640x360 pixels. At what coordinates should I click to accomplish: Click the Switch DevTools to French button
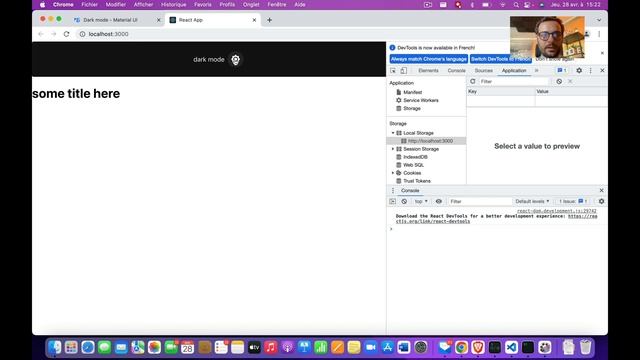(x=501, y=59)
